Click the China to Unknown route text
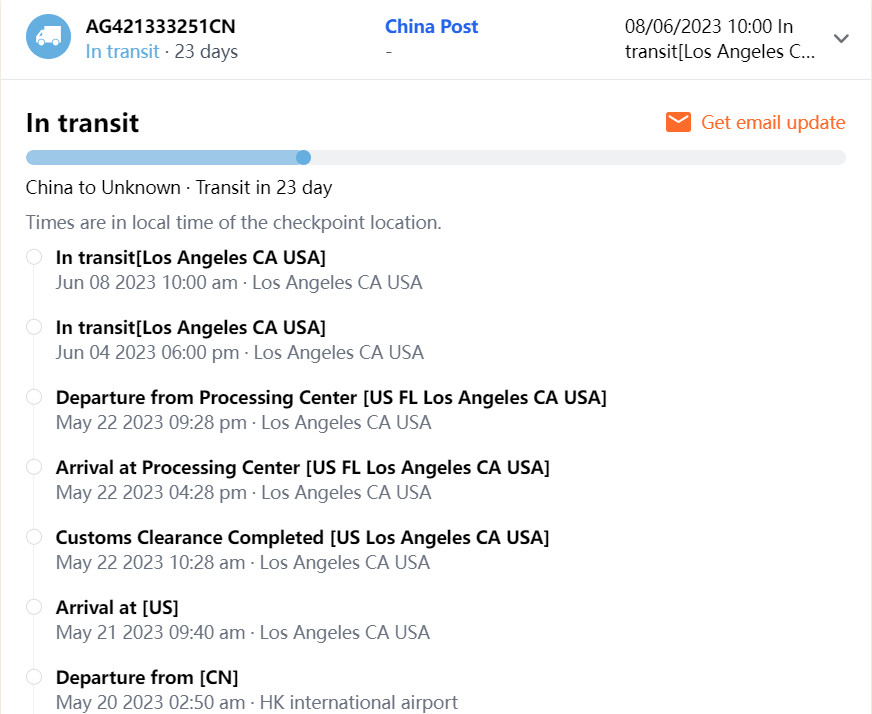This screenshot has width=872, height=714. [x=103, y=187]
